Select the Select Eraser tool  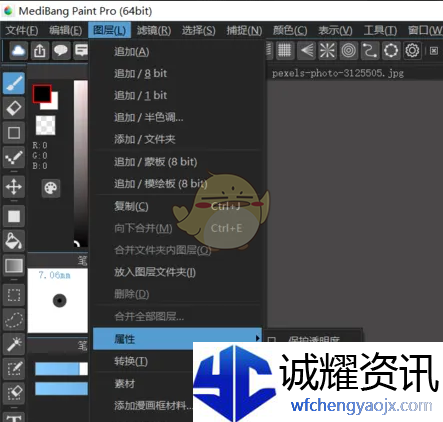click(x=14, y=393)
